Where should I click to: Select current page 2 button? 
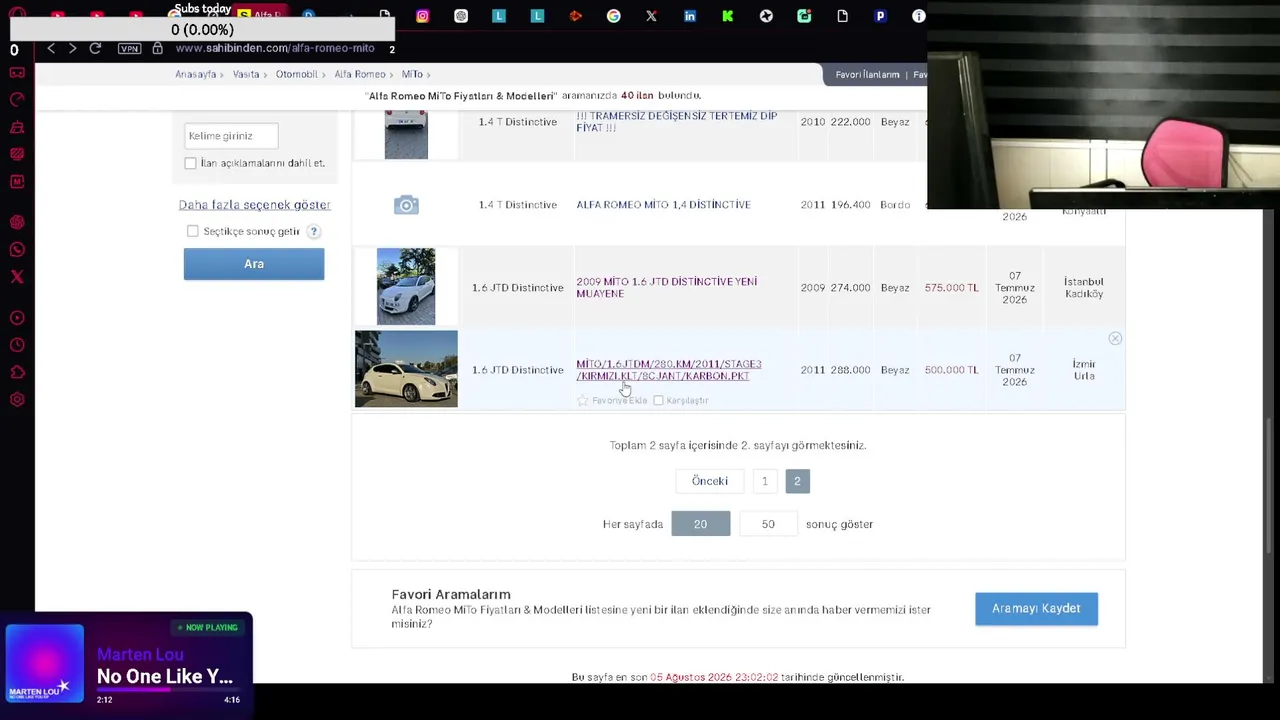(x=797, y=481)
